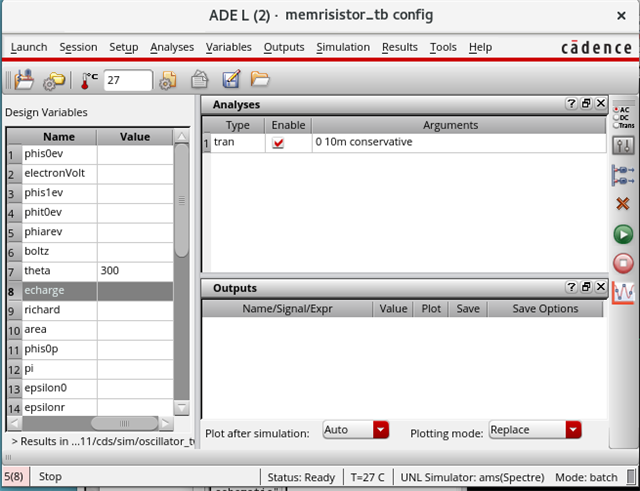Select the DC radio button
The image size is (640, 491).
pyautogui.click(x=616, y=118)
